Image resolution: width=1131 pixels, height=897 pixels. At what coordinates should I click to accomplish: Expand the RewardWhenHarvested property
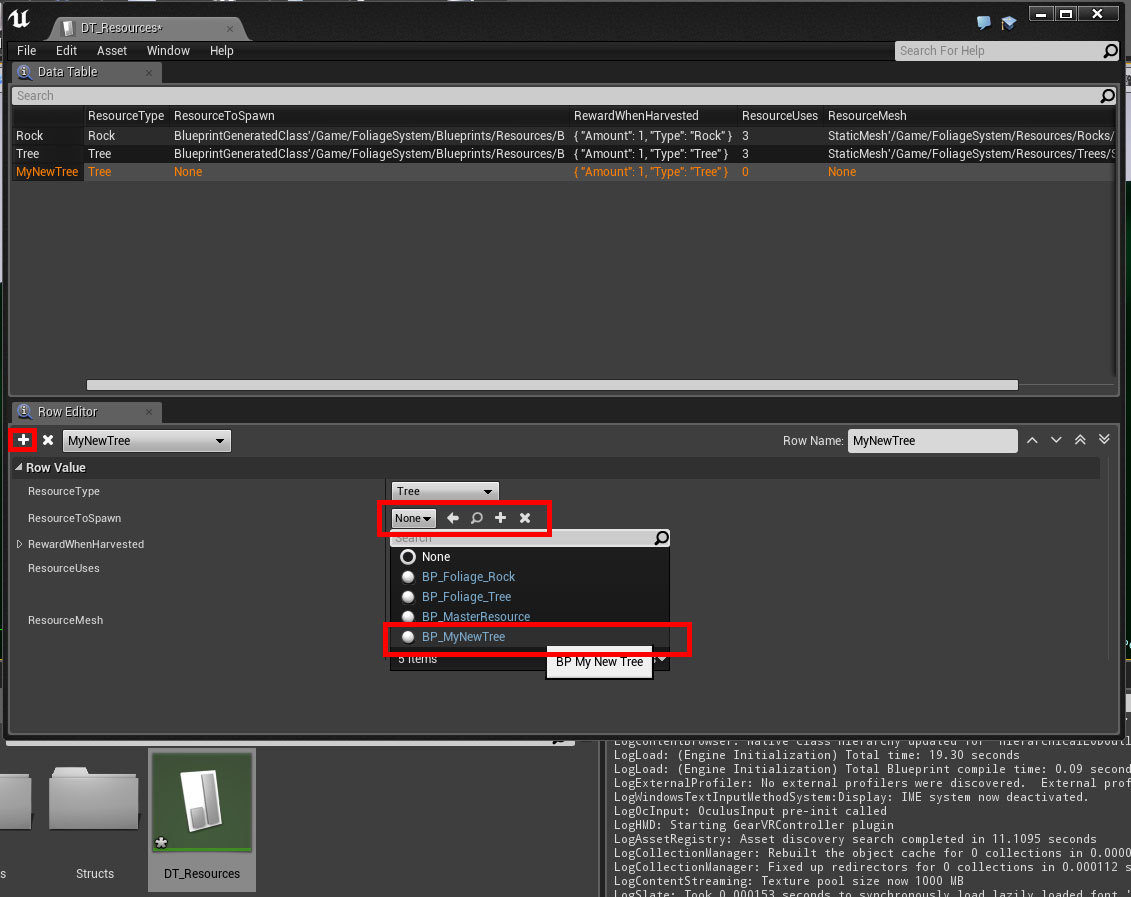click(x=19, y=544)
